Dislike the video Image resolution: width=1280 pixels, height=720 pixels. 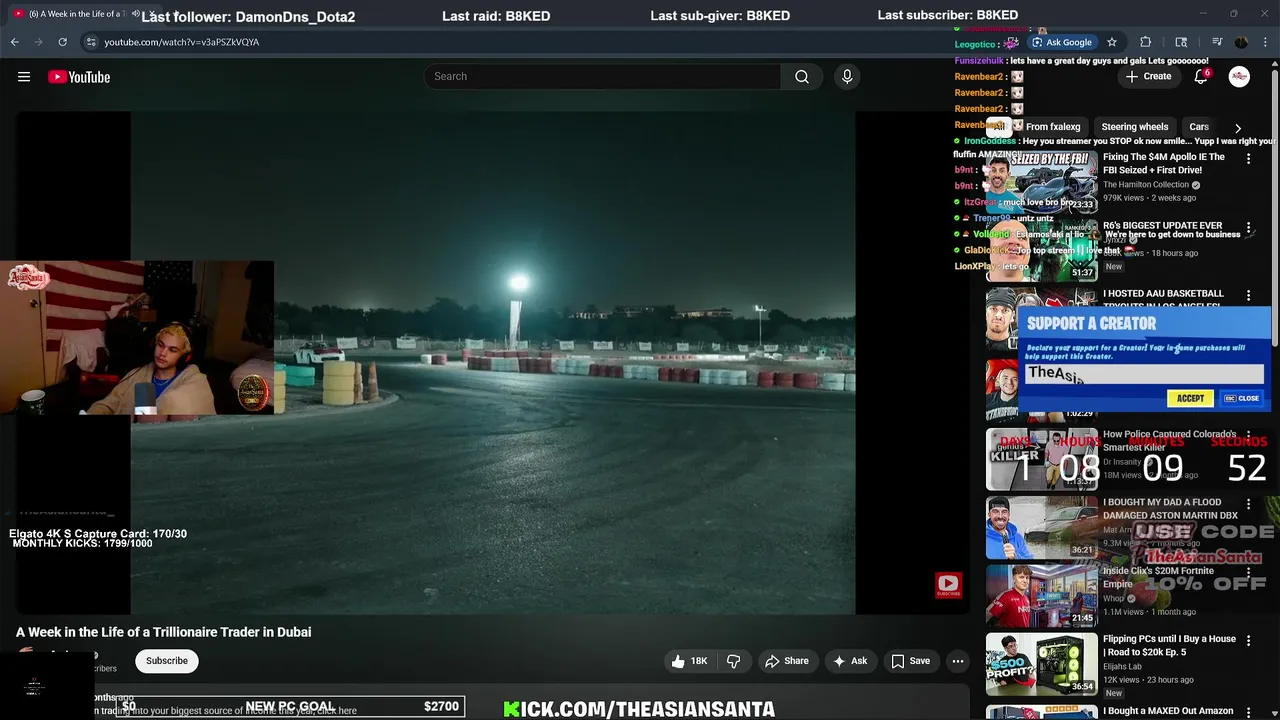734,661
